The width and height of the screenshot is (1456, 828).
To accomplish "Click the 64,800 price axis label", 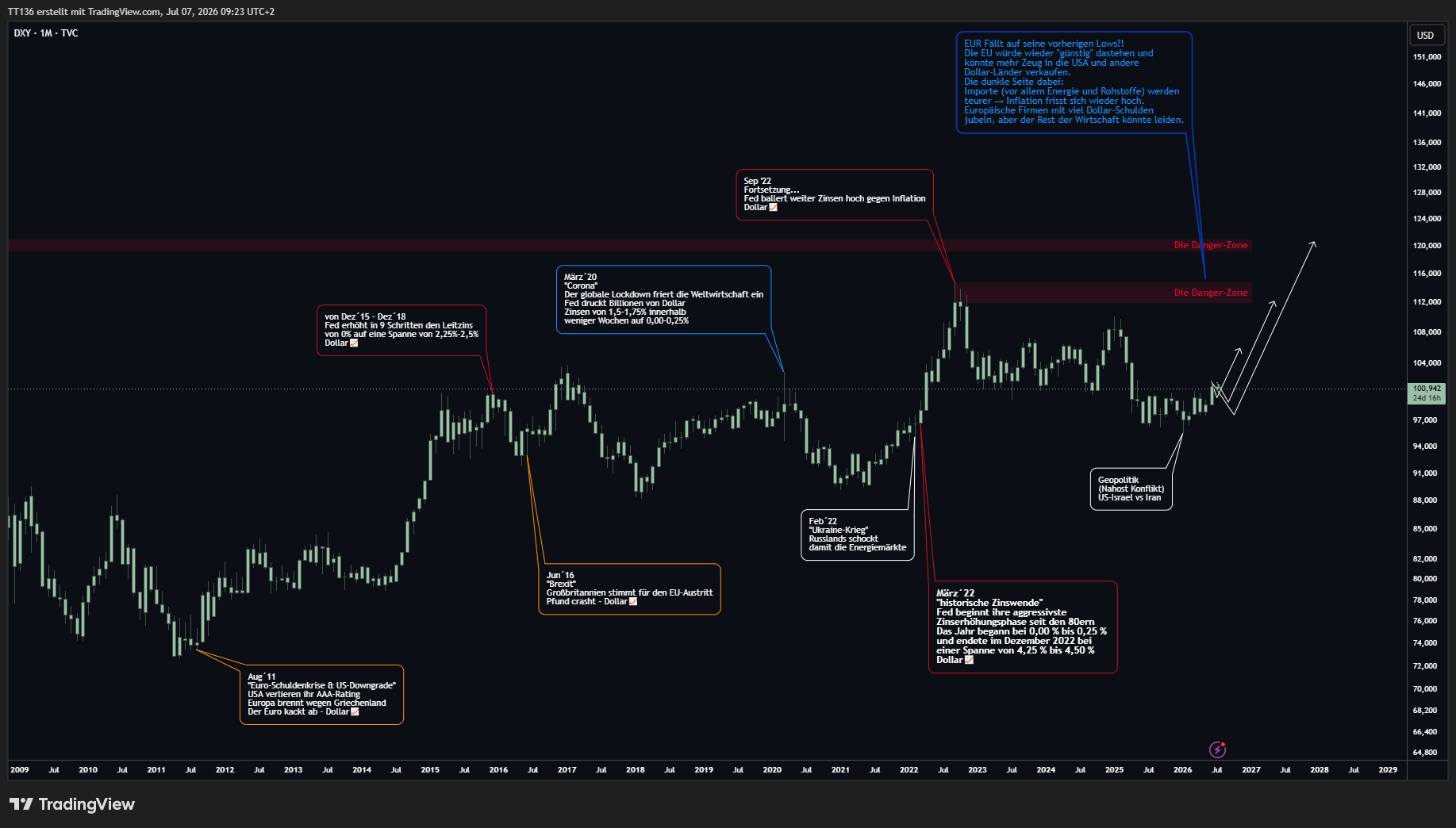I will click(x=1425, y=753).
